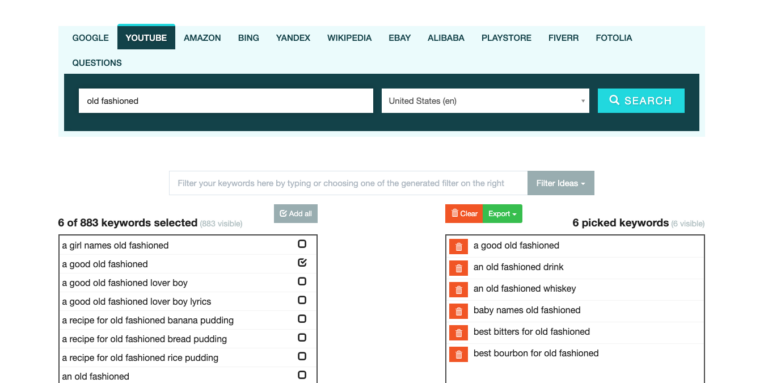Select checkbox for 'a good old fashioned lover boy lyrics'
768x383 pixels.
click(x=302, y=300)
